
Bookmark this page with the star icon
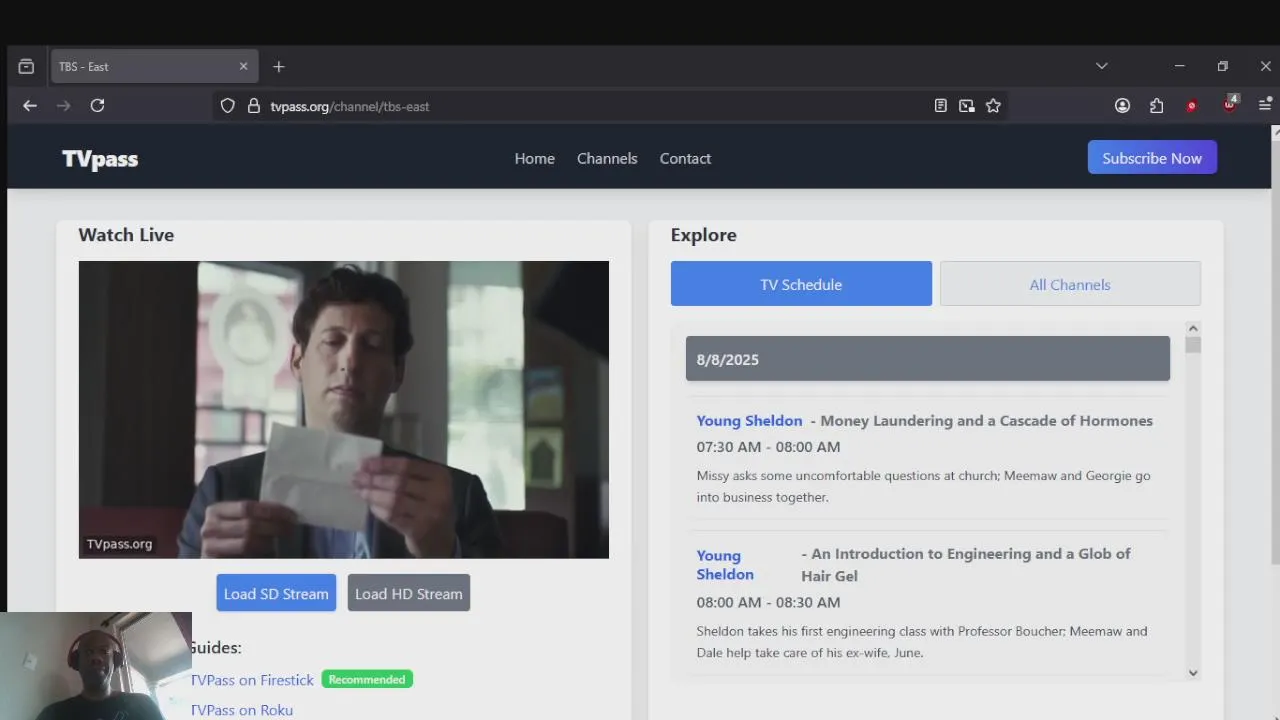[x=993, y=105]
